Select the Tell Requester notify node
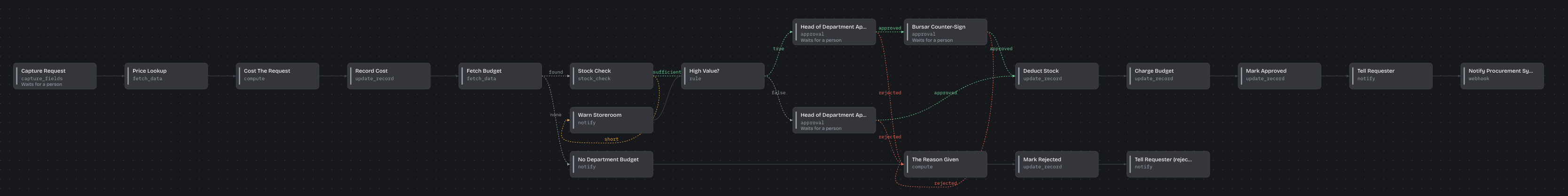 [x=1391, y=76]
